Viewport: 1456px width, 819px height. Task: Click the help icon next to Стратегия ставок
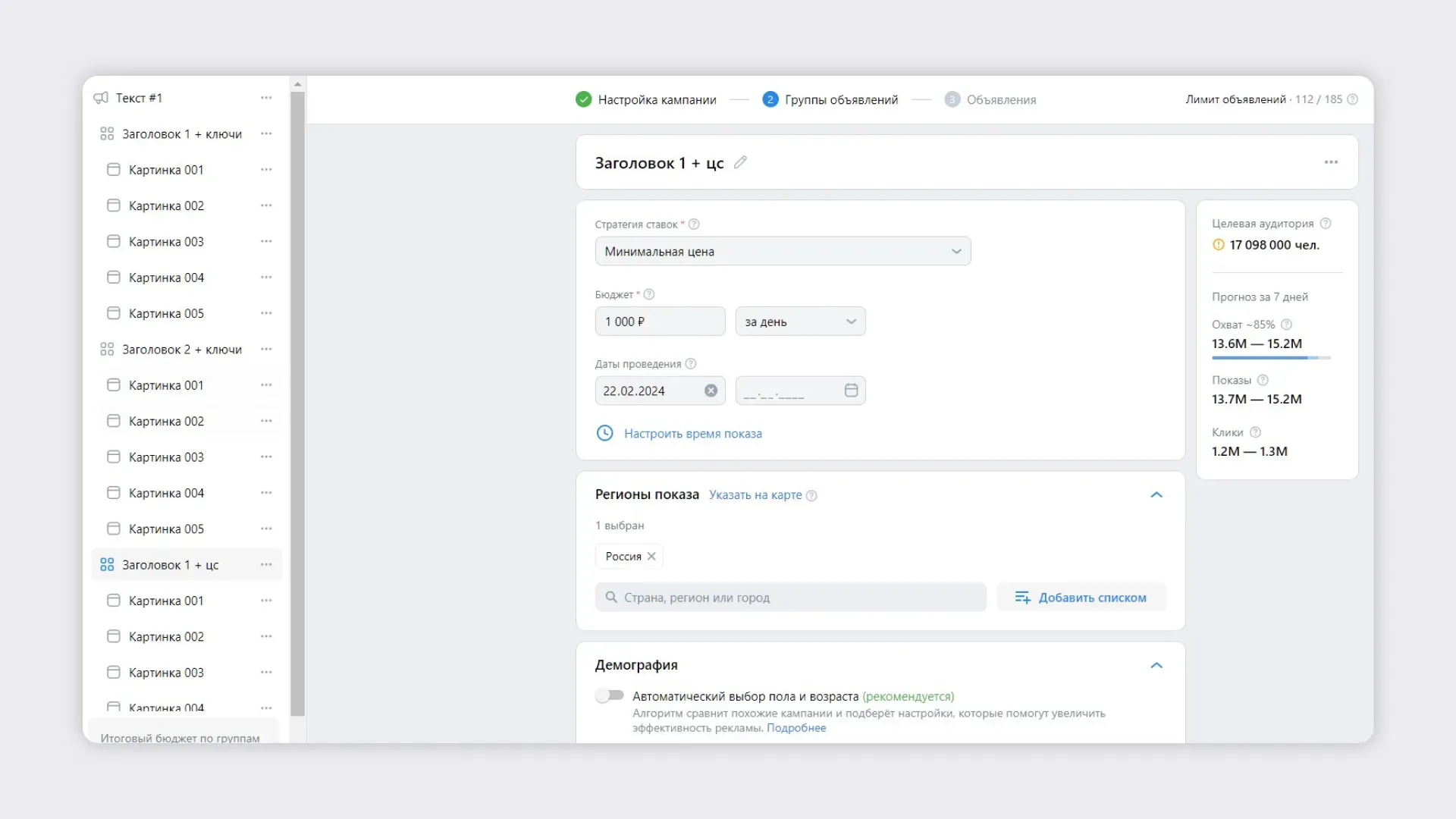(x=693, y=224)
